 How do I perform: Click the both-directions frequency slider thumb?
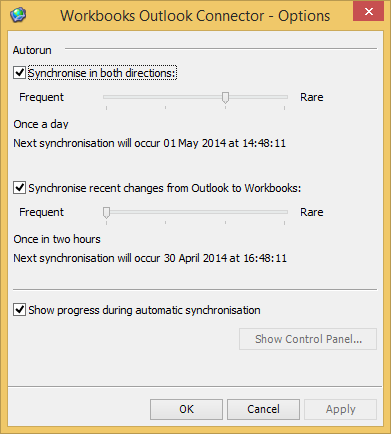[x=225, y=98]
